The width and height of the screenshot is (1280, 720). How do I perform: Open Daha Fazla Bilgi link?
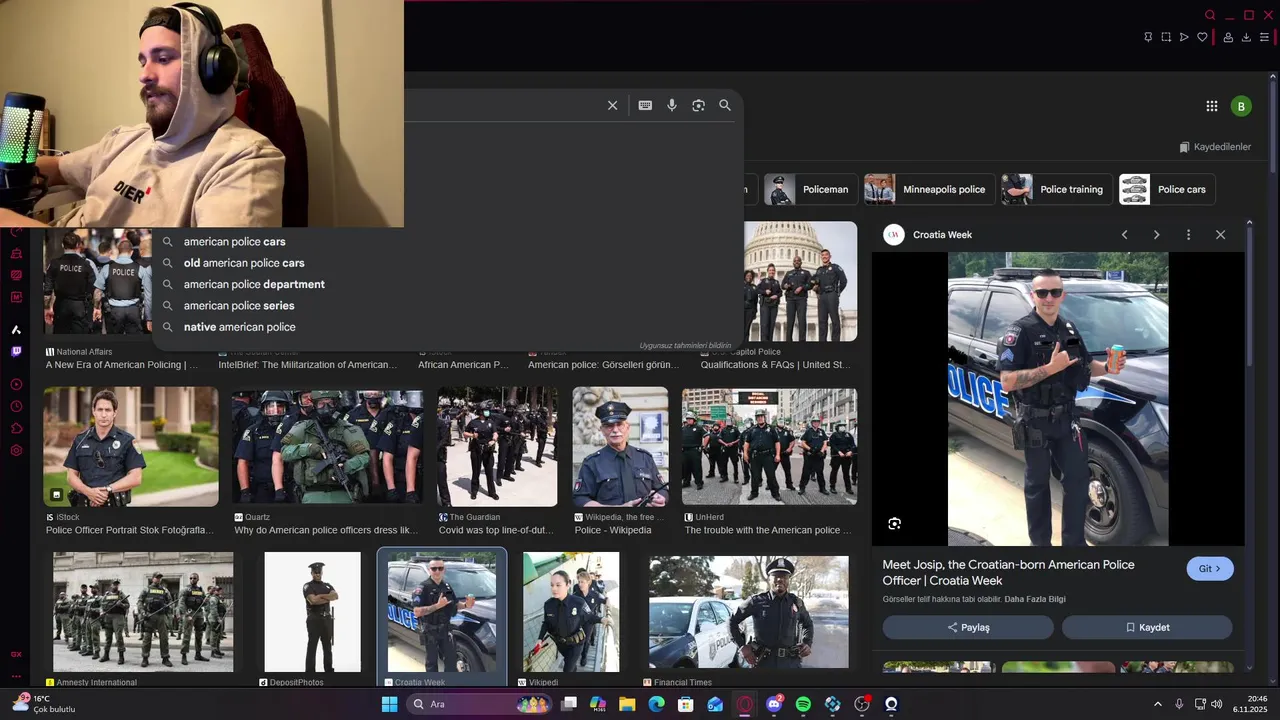pyautogui.click(x=1035, y=599)
